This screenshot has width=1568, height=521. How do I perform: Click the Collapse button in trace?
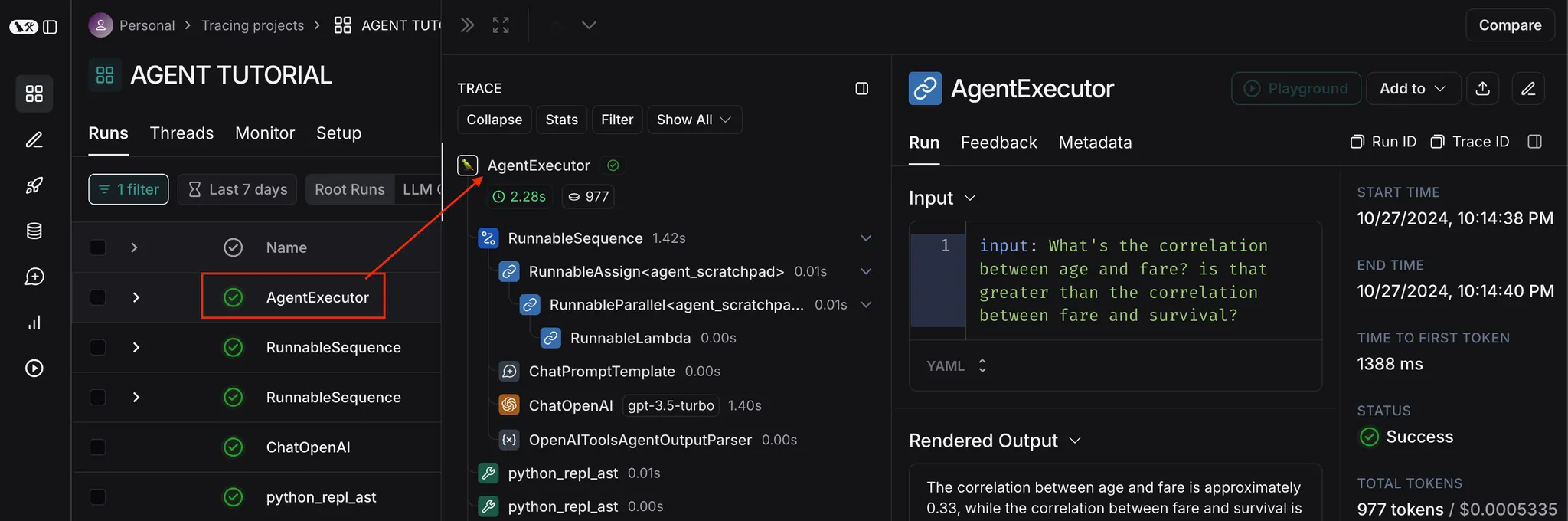(494, 120)
